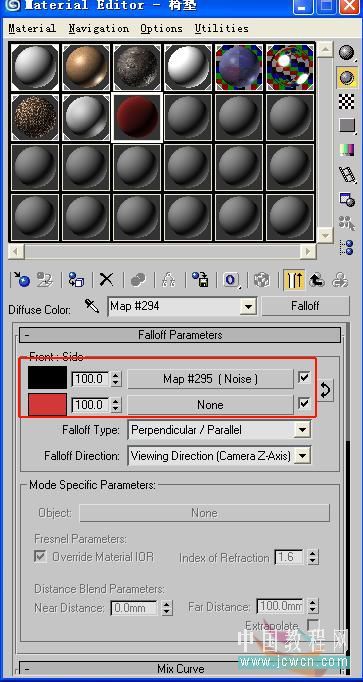Toggle the checkbox beside the None map
363x682 pixels.
pos(304,404)
